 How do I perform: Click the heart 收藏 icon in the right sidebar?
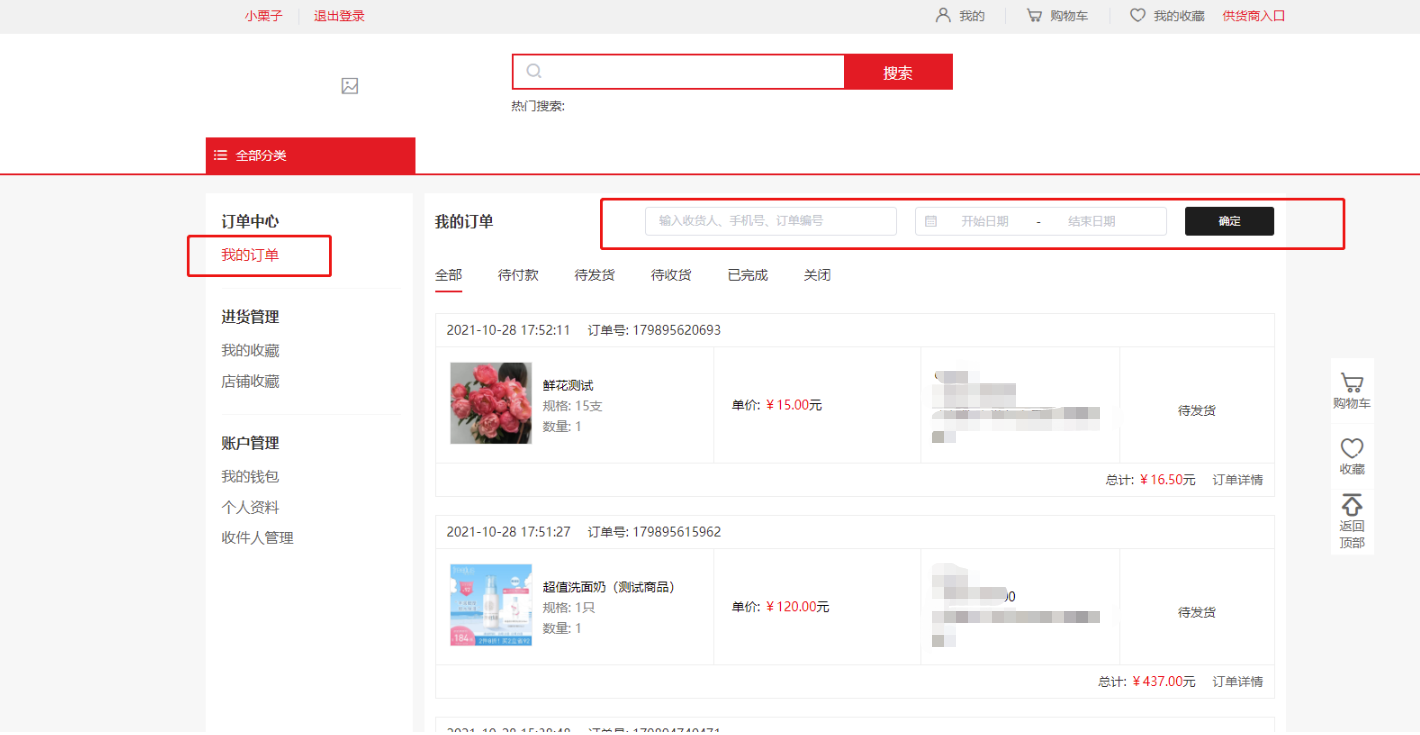[1351, 448]
